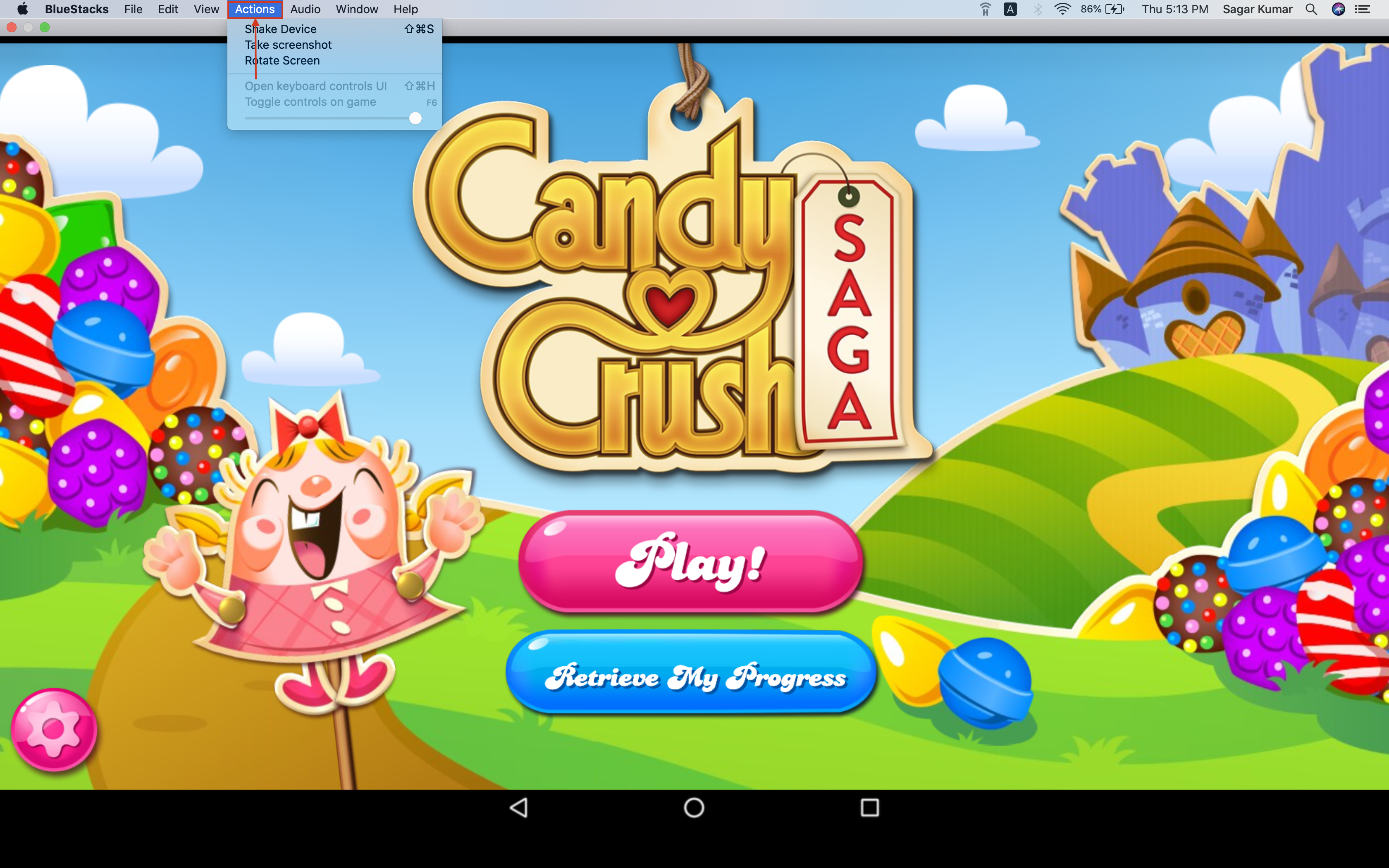This screenshot has width=1389, height=868.
Task: Click the Android home button icon
Action: click(694, 808)
